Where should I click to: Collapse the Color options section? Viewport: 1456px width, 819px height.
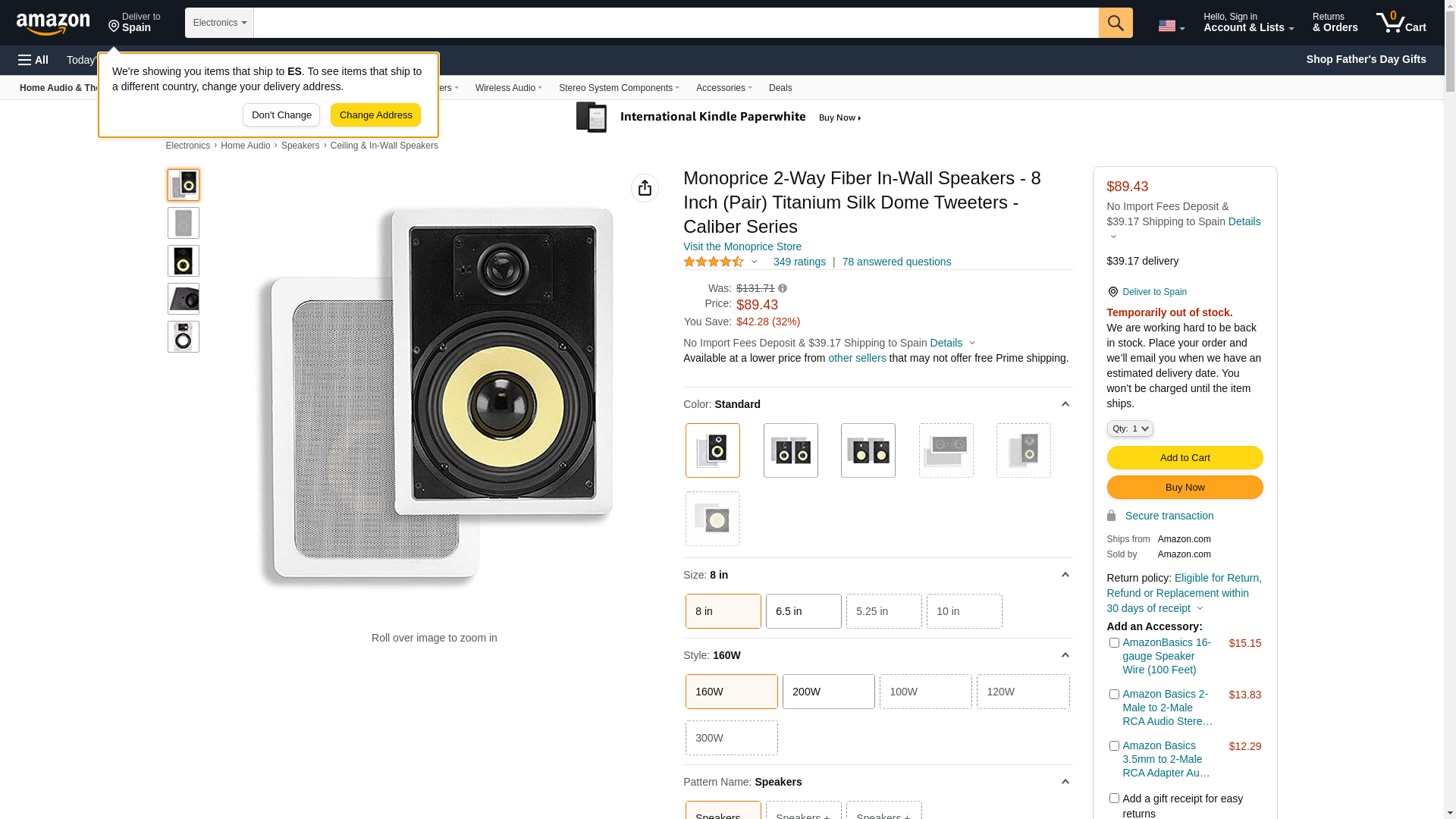coord(1065,404)
